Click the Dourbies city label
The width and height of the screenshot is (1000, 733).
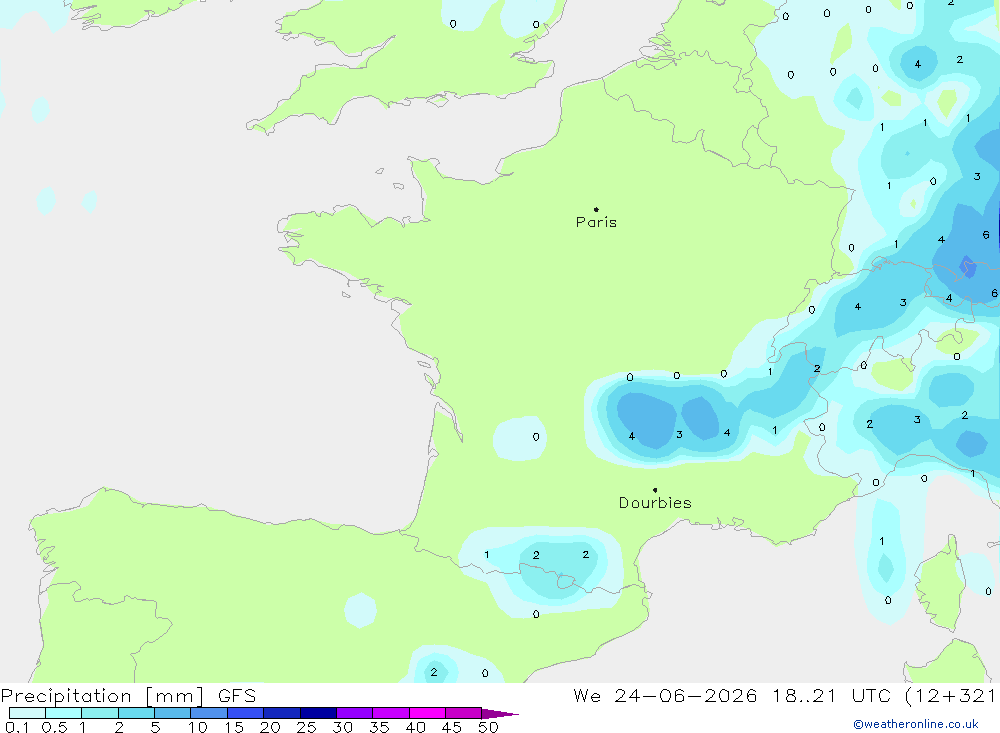655,503
